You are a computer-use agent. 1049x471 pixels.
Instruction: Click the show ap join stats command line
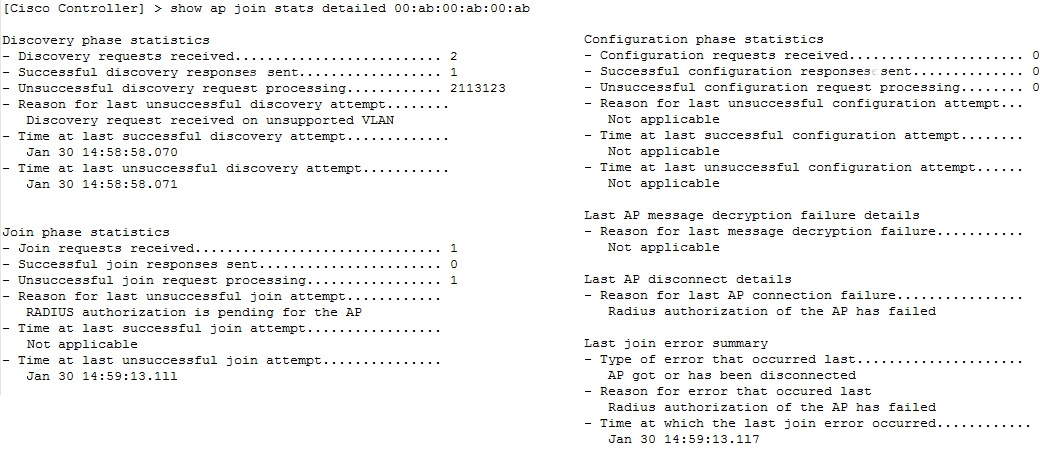point(266,8)
